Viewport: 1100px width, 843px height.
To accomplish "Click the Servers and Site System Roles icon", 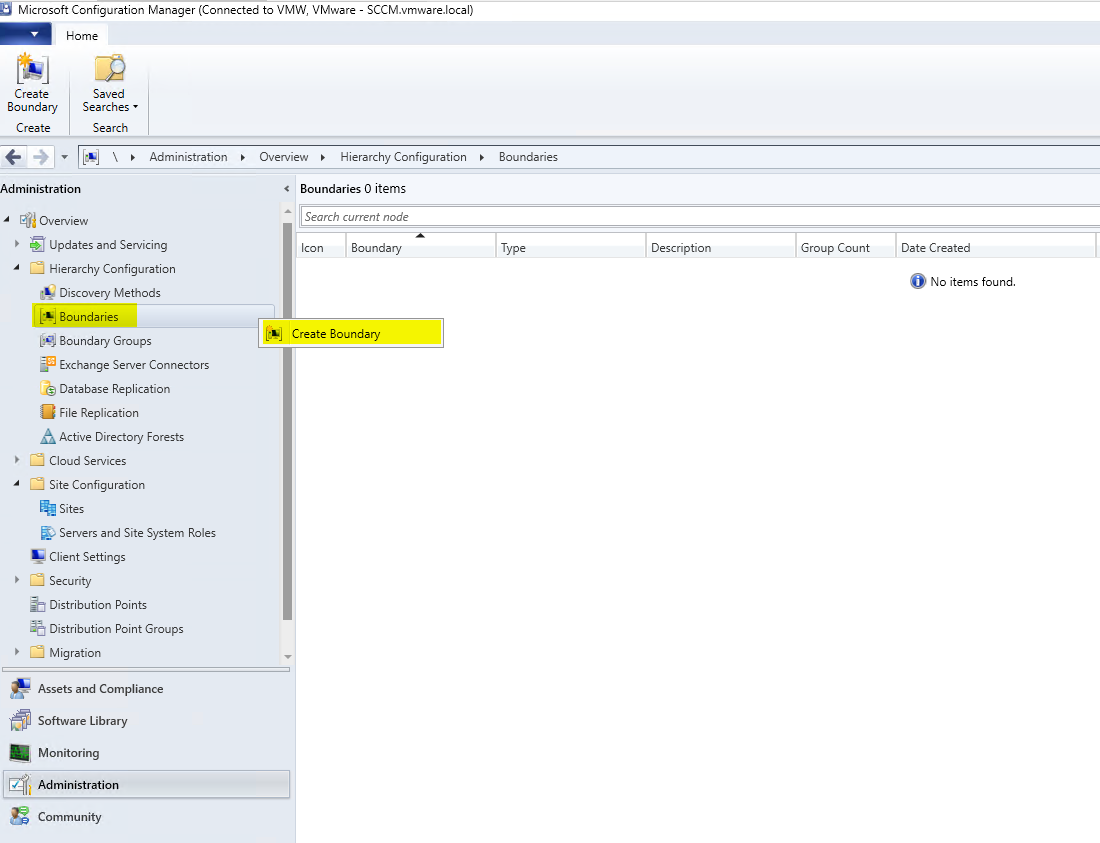I will 47,533.
